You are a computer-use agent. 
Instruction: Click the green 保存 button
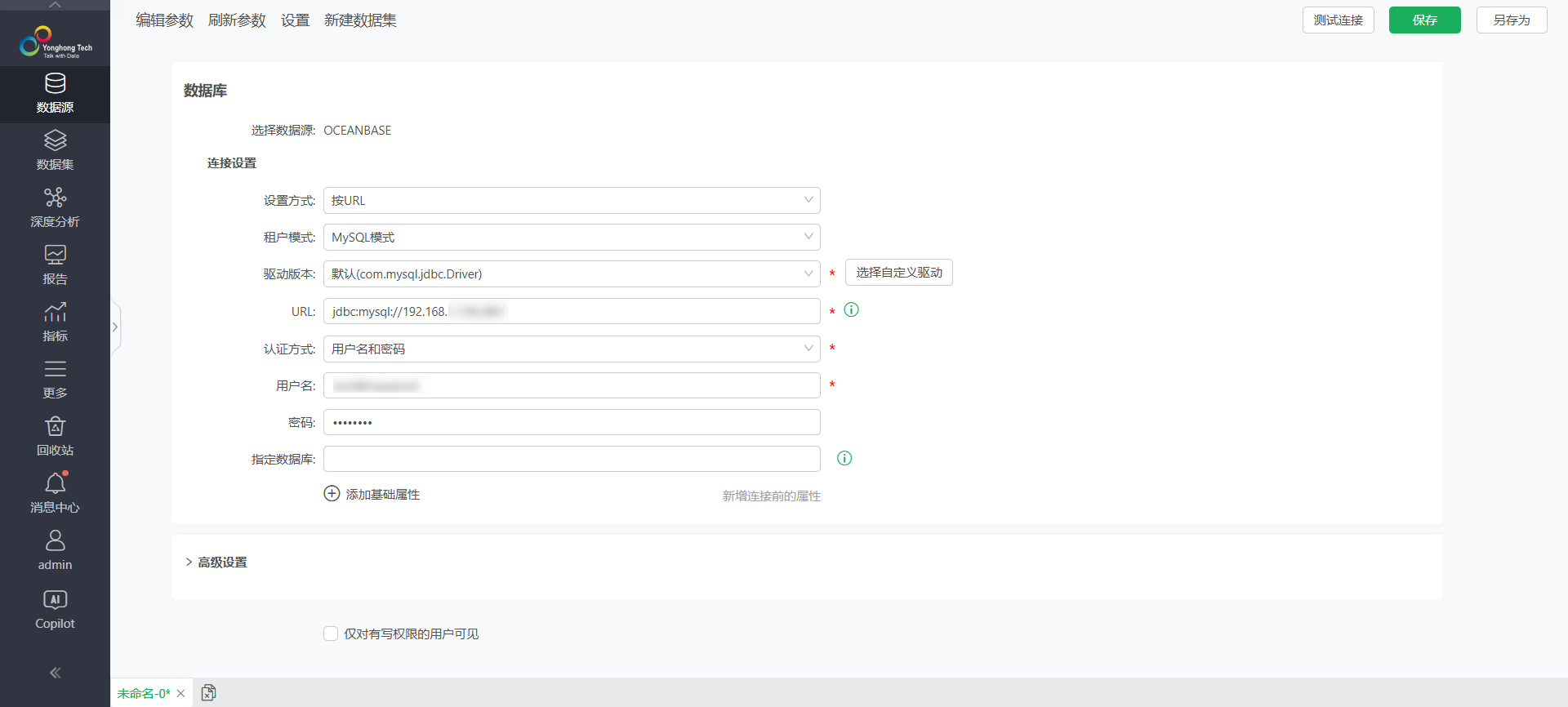[1424, 20]
